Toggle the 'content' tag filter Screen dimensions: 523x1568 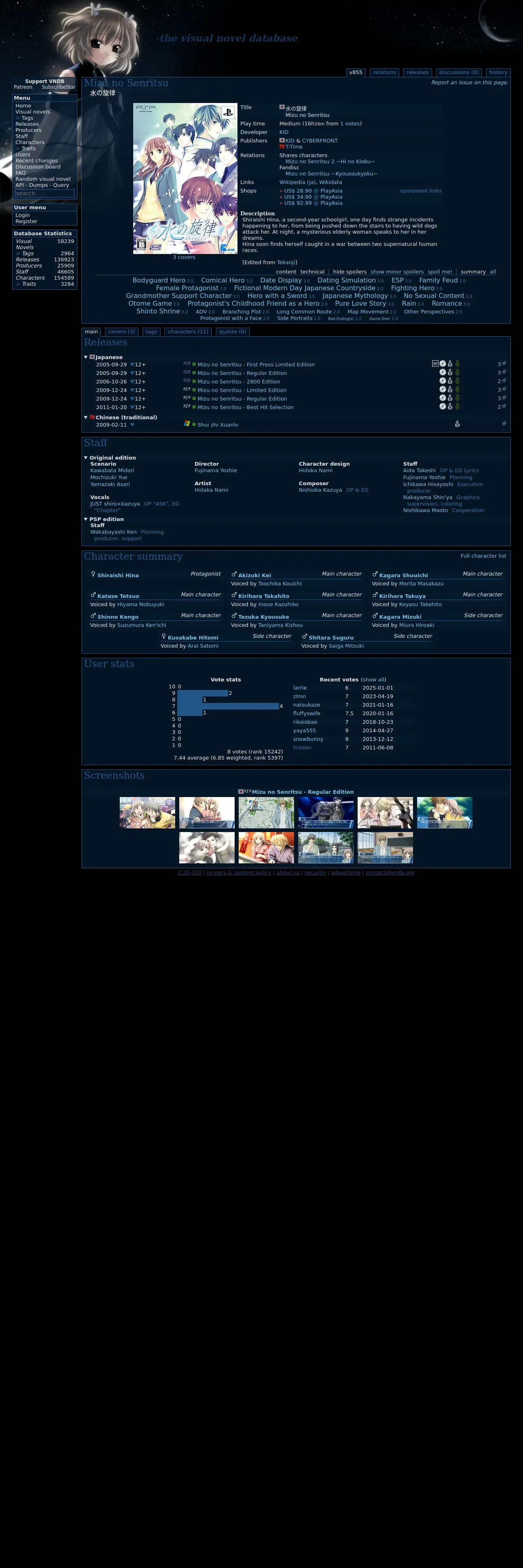point(286,272)
